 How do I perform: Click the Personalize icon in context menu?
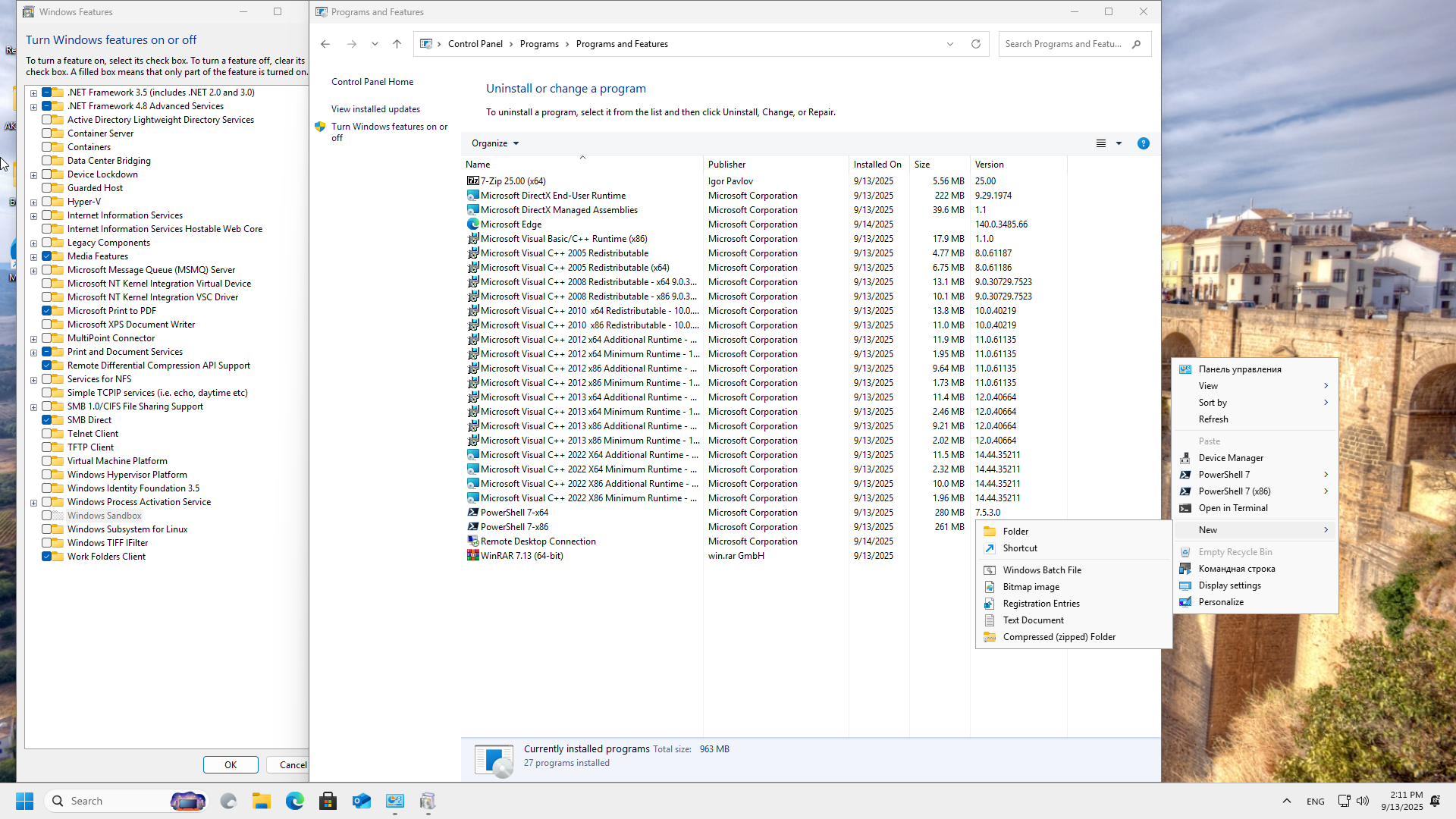point(1185,602)
